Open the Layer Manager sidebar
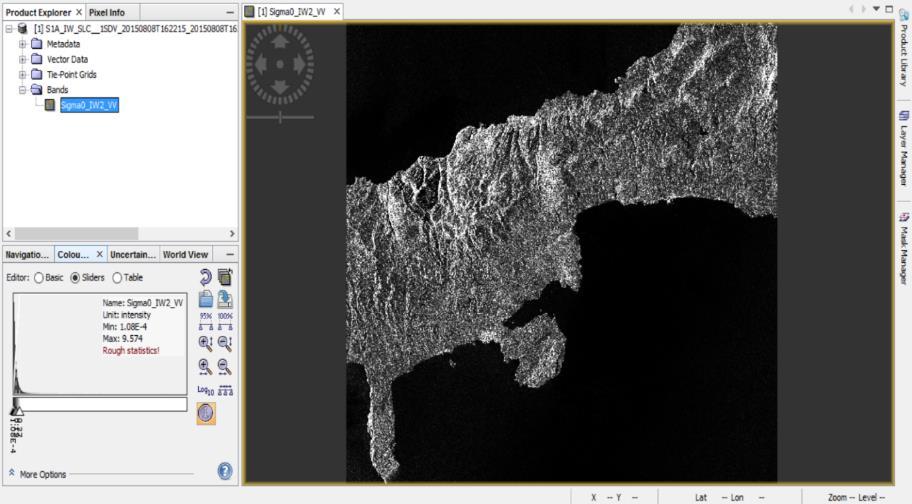 pos(903,148)
